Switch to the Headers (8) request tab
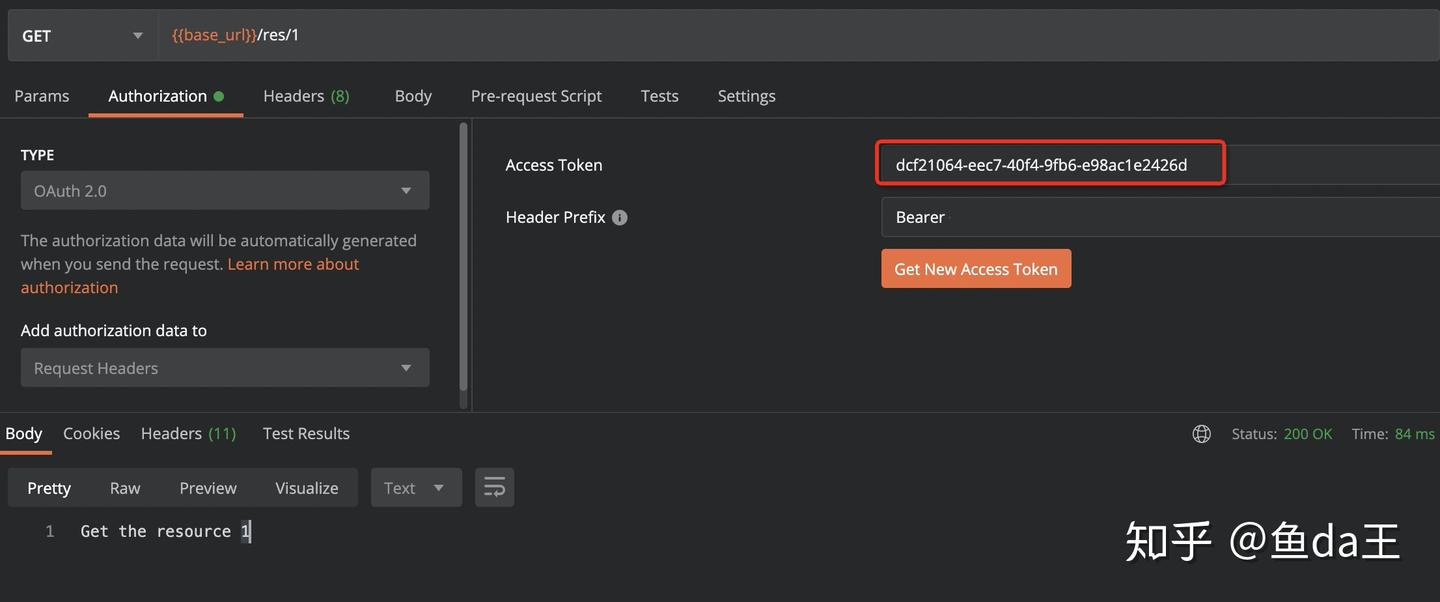 (305, 95)
